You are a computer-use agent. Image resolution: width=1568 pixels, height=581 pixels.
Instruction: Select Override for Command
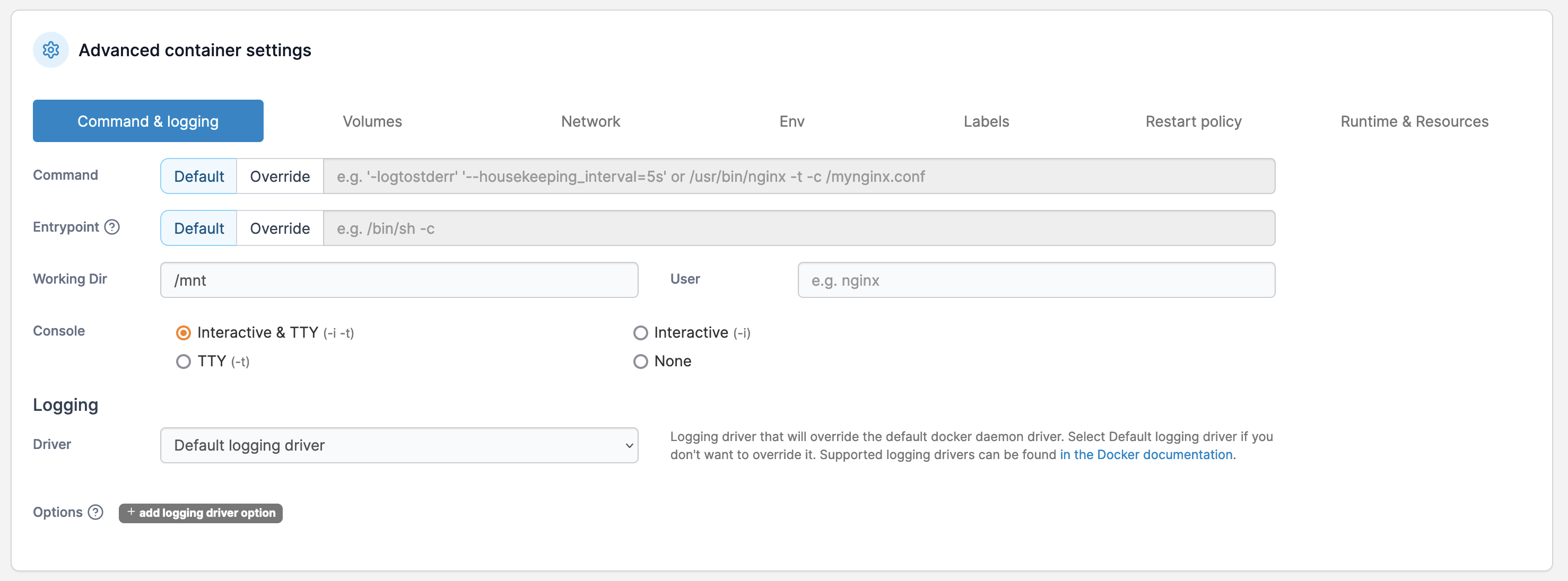[280, 177]
